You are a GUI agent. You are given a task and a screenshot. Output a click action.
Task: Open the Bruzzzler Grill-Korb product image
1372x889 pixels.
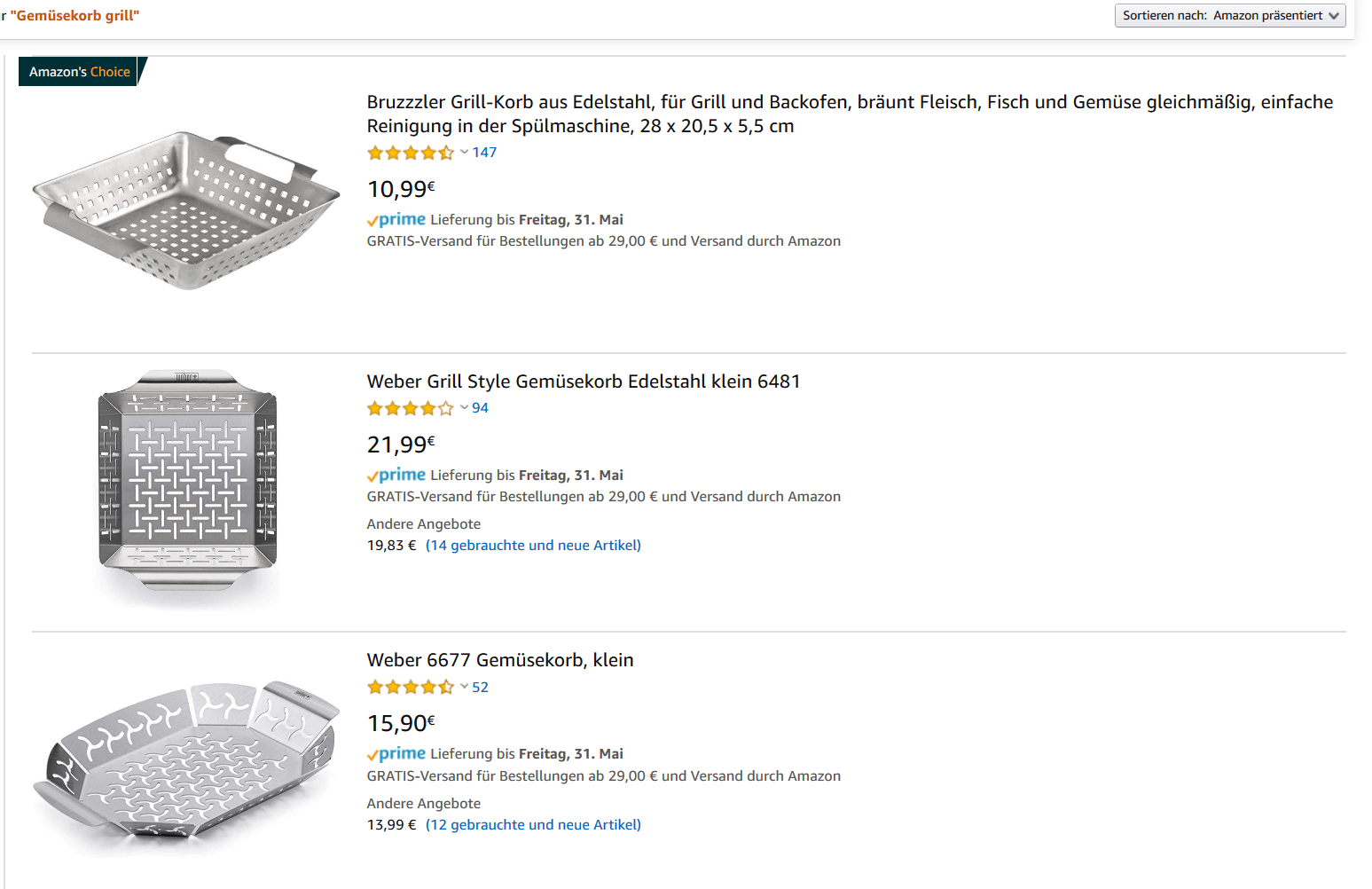(x=186, y=210)
